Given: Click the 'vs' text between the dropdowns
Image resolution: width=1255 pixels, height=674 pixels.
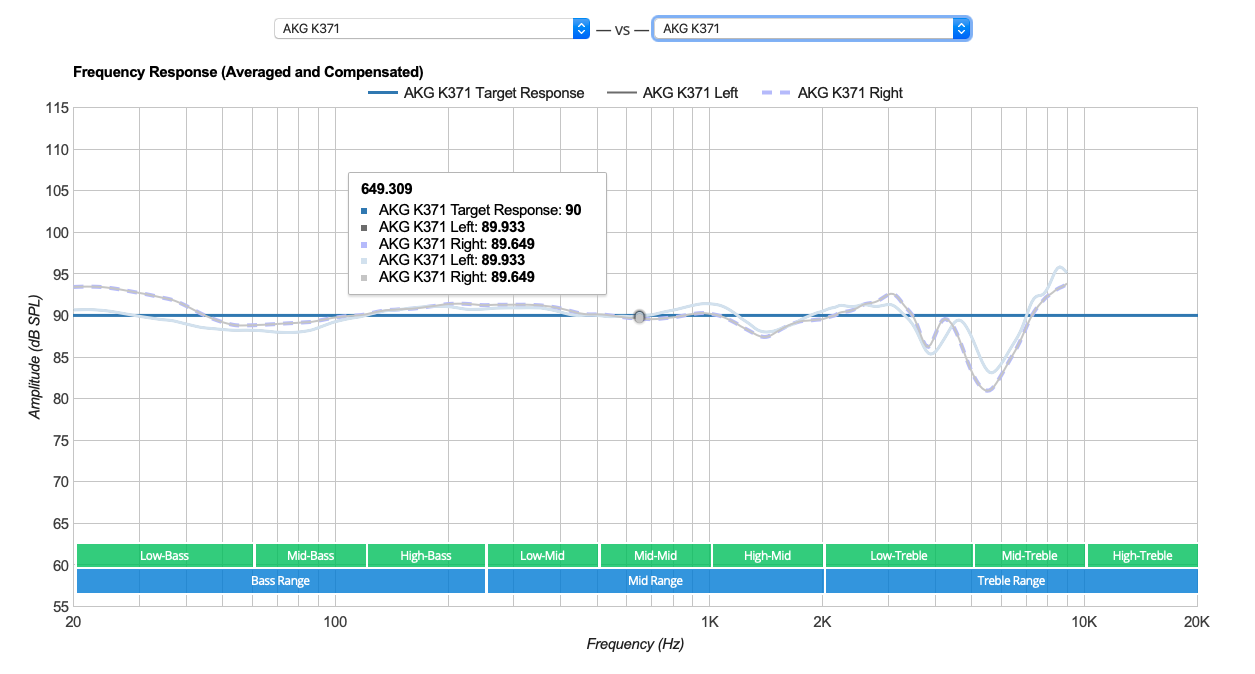Looking at the screenshot, I should [622, 29].
